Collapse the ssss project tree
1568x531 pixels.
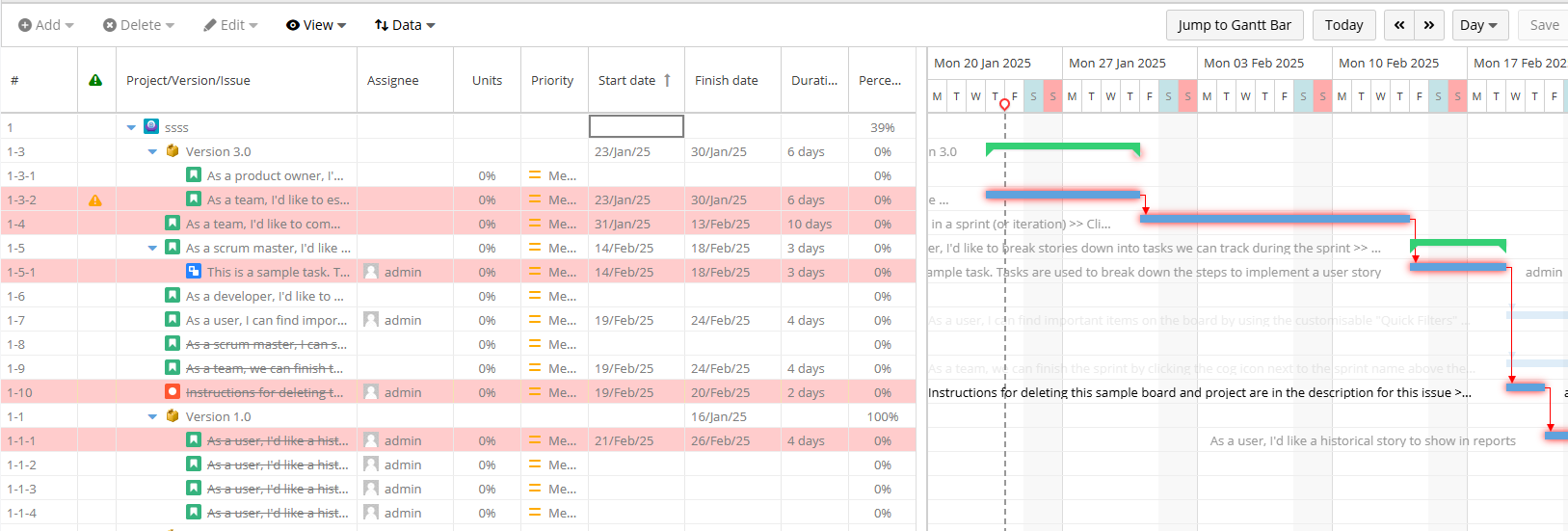pos(131,127)
